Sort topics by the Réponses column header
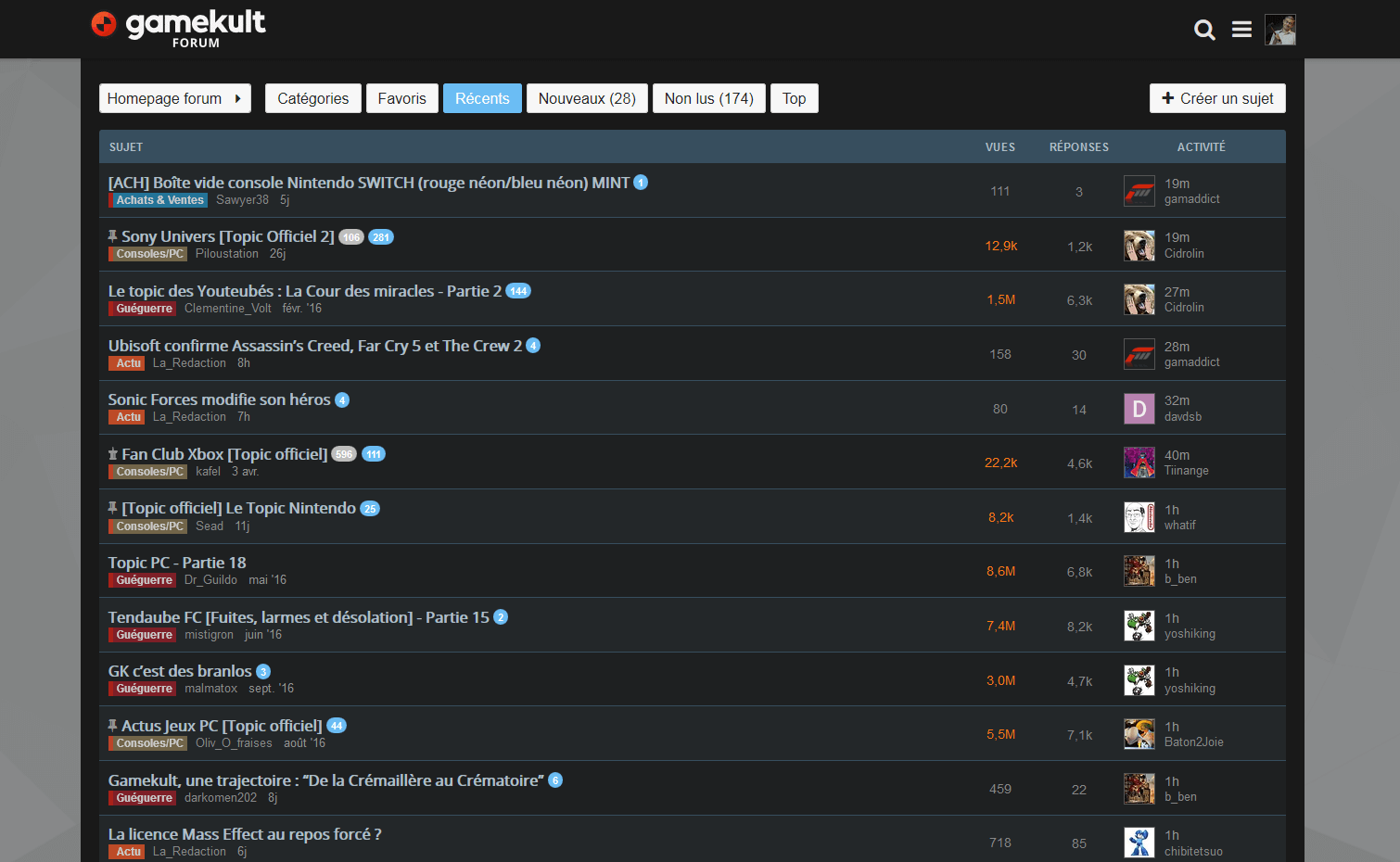Viewport: 1400px width, 862px height. click(1078, 146)
